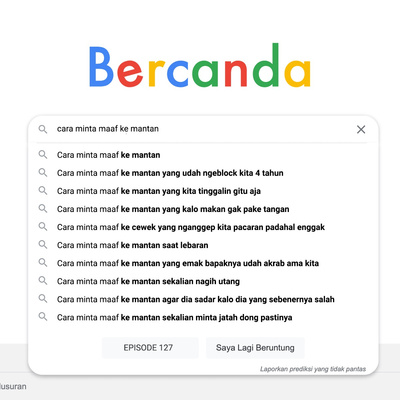Image resolution: width=400 pixels, height=400 pixels.
Task: Click the 'Saya Lagi Beruntung' button
Action: [x=255, y=348]
